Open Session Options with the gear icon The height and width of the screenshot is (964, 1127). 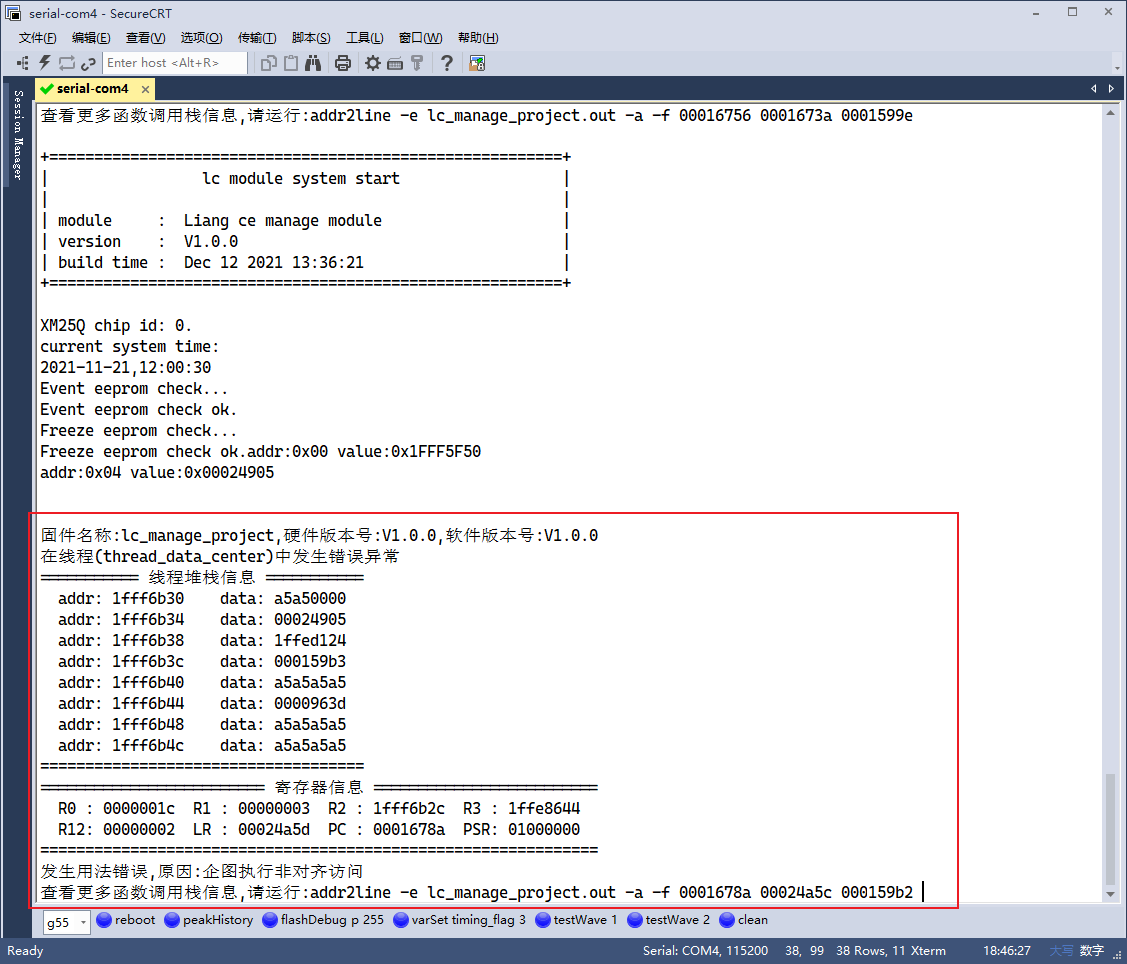point(373,62)
